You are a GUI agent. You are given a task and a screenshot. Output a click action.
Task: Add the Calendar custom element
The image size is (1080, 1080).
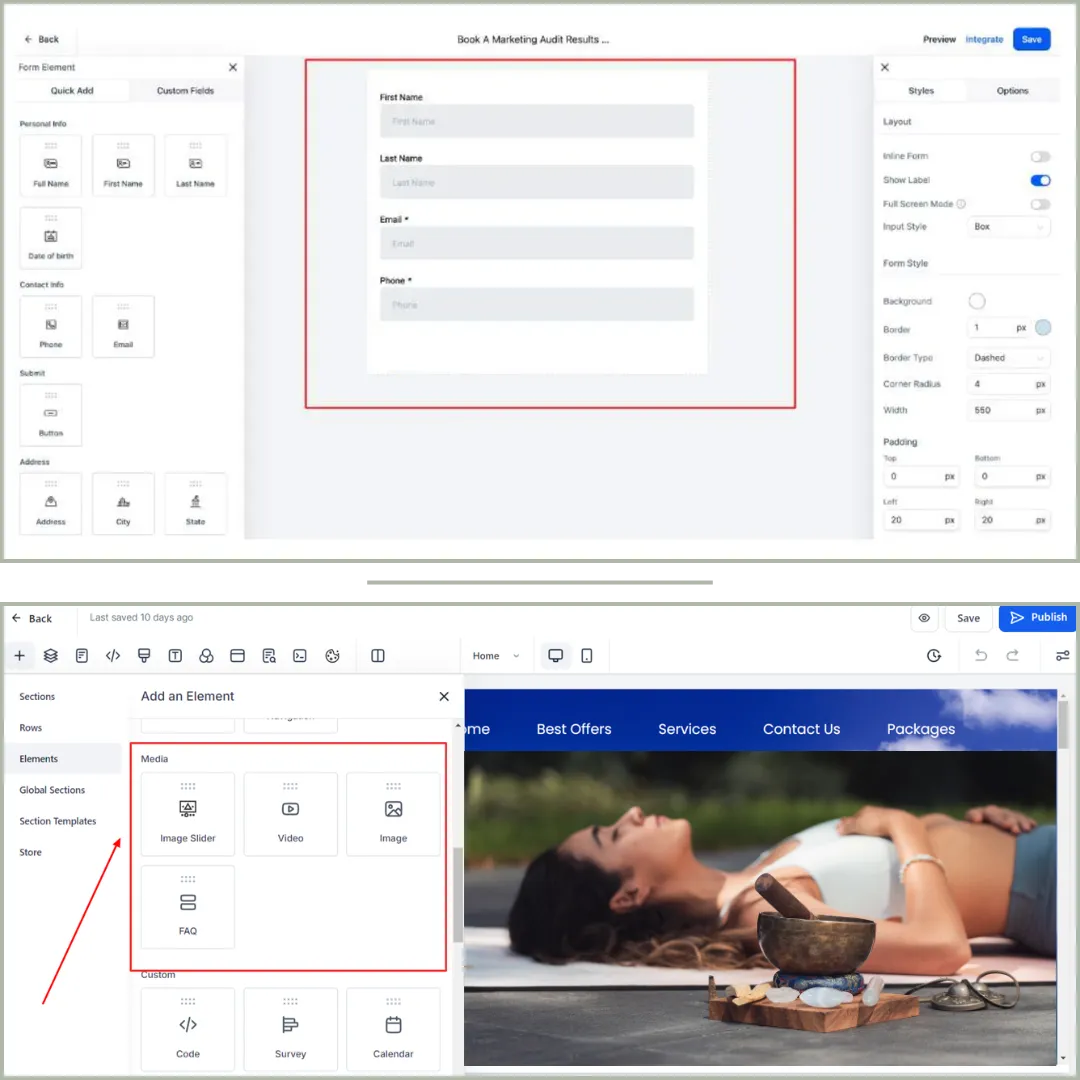click(393, 1030)
